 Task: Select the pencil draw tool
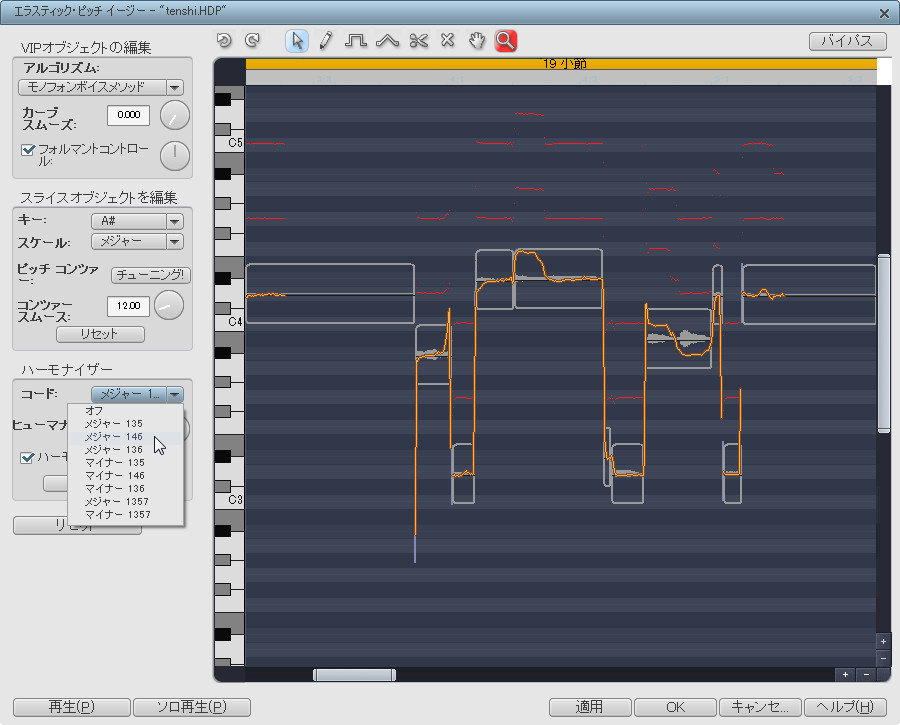[325, 41]
